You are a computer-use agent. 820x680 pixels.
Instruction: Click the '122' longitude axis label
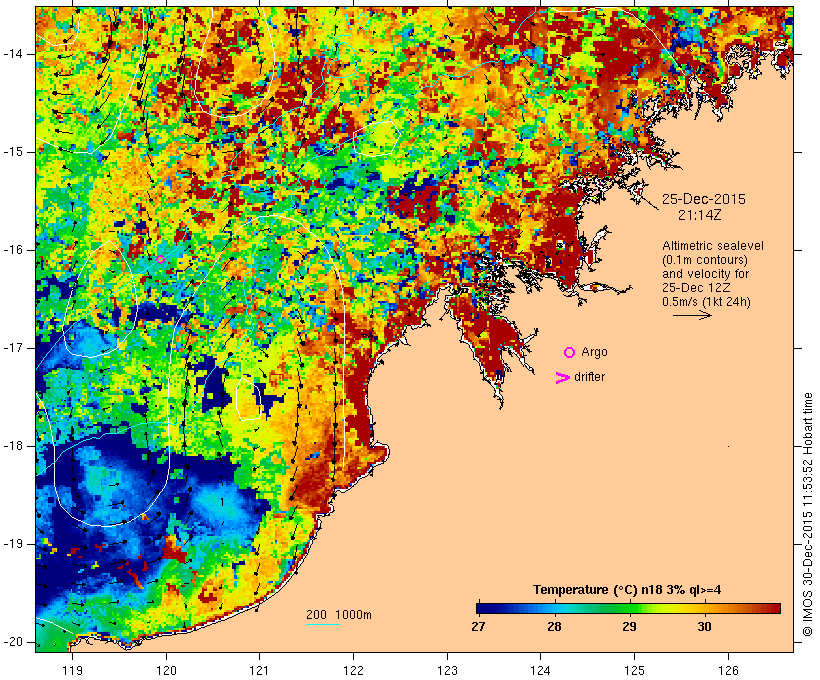[354, 670]
